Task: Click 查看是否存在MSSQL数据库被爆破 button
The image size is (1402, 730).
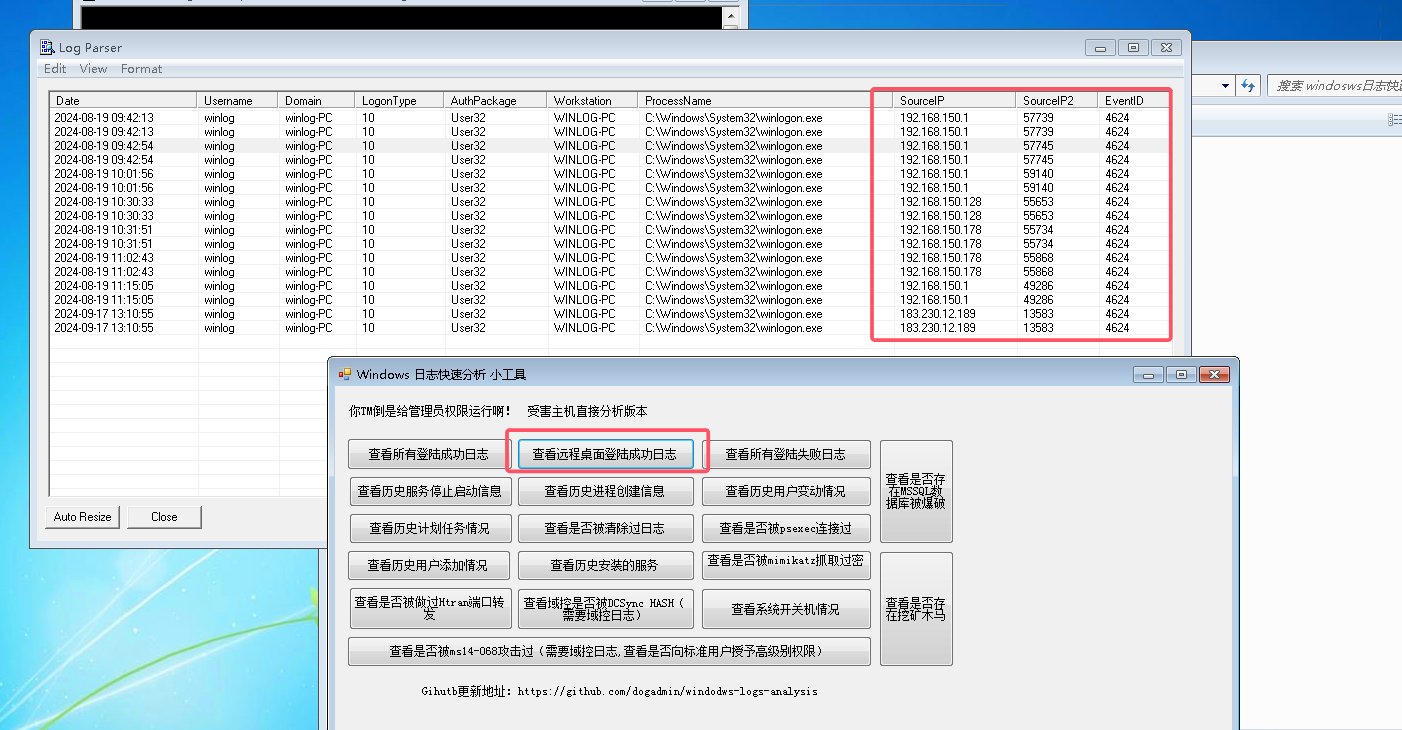Action: 915,491
